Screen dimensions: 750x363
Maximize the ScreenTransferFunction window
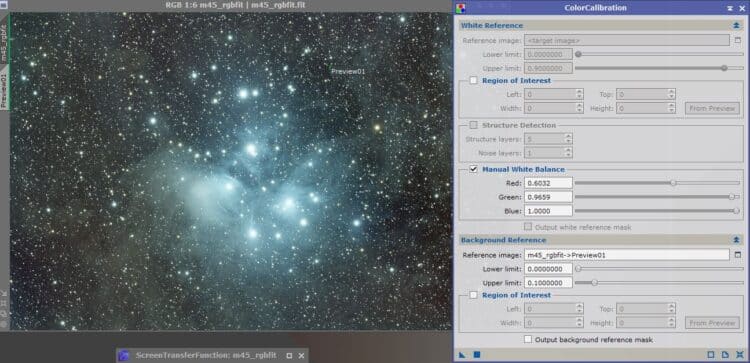click(x=289, y=355)
